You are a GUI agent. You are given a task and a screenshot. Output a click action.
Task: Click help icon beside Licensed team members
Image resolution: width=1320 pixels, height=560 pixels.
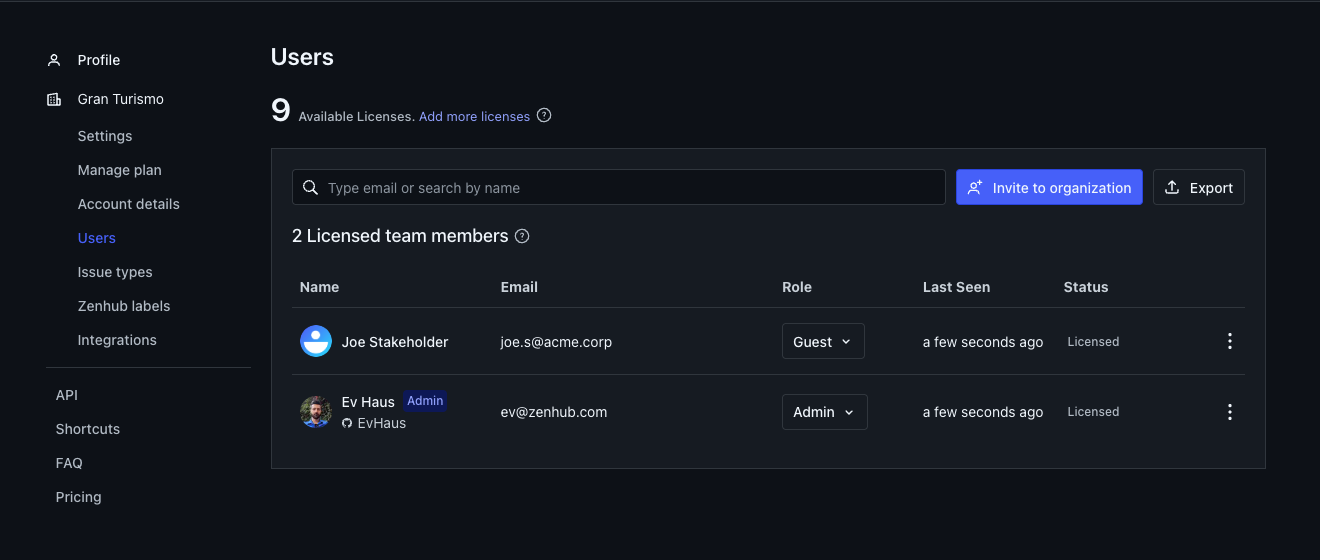pos(522,236)
